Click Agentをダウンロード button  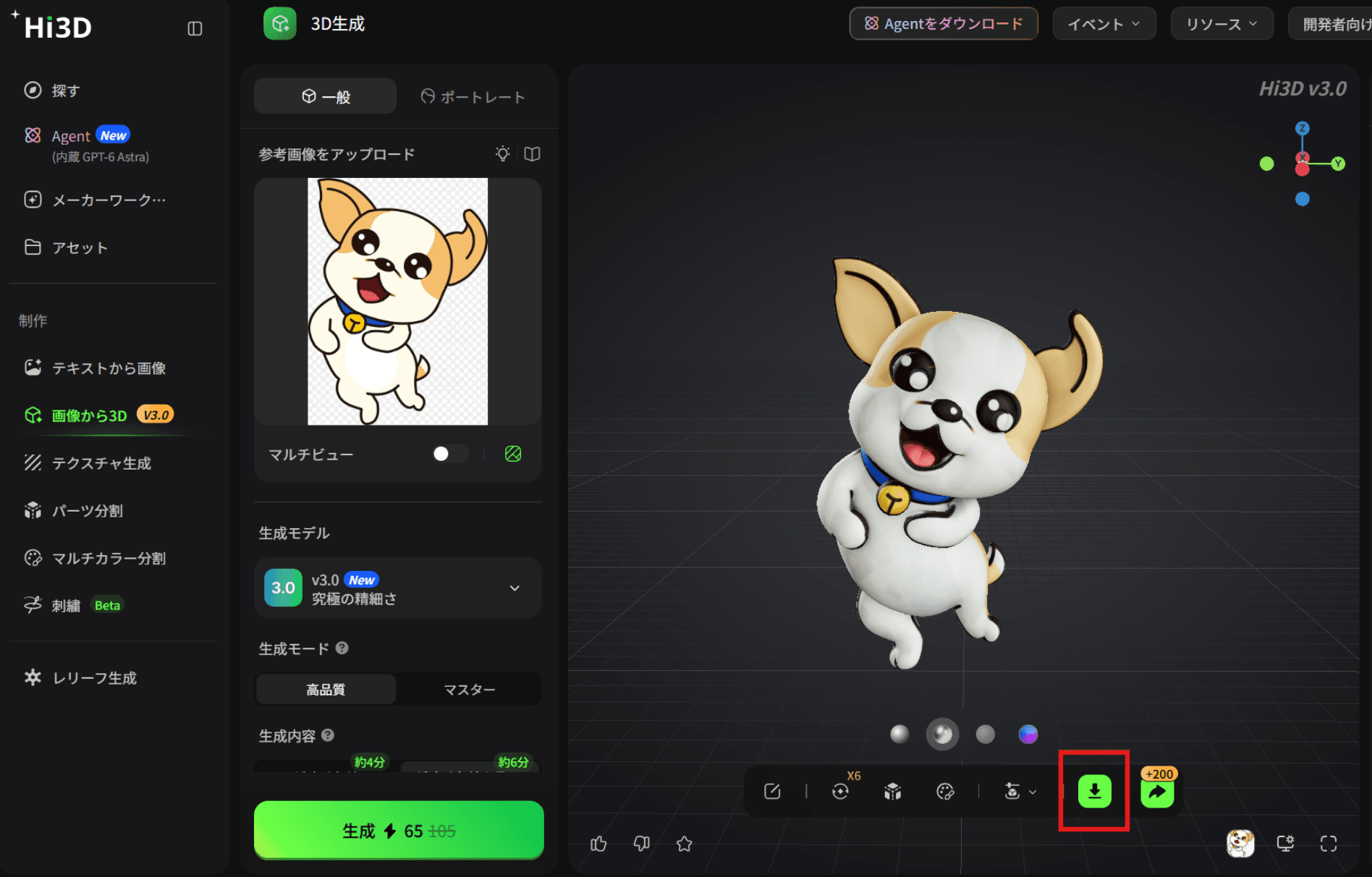944,24
